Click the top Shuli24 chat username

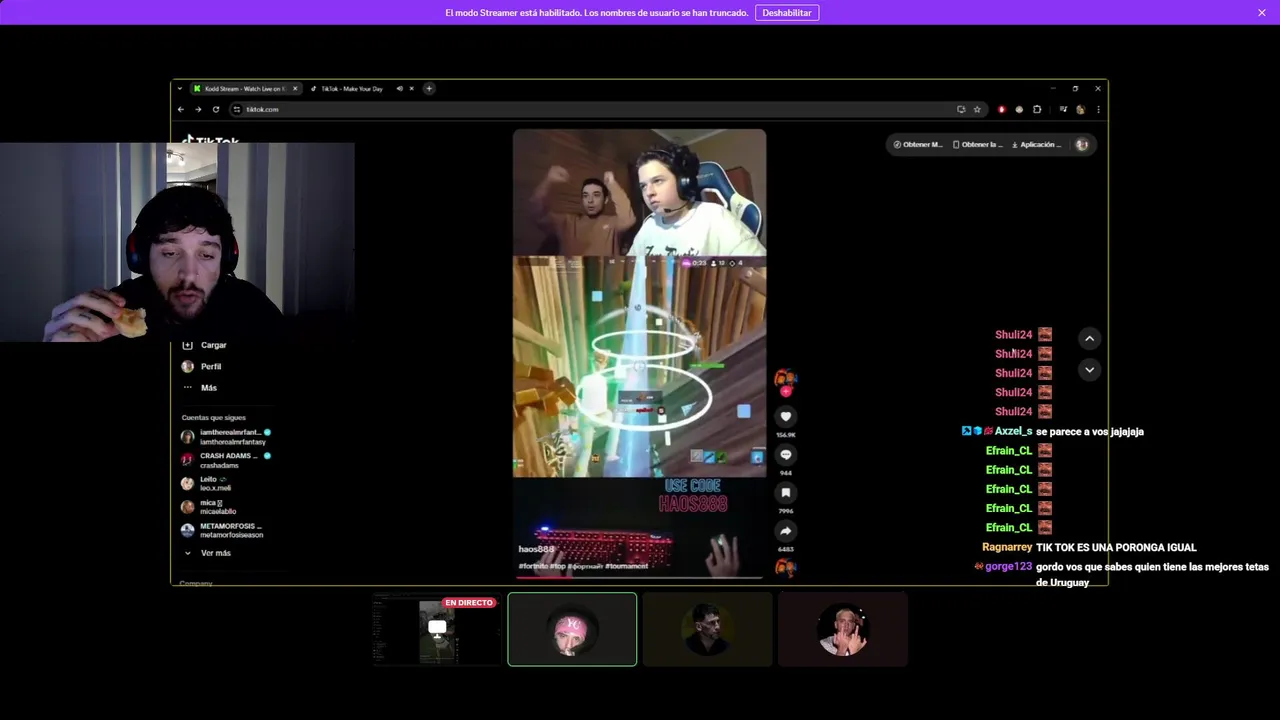click(x=1013, y=335)
